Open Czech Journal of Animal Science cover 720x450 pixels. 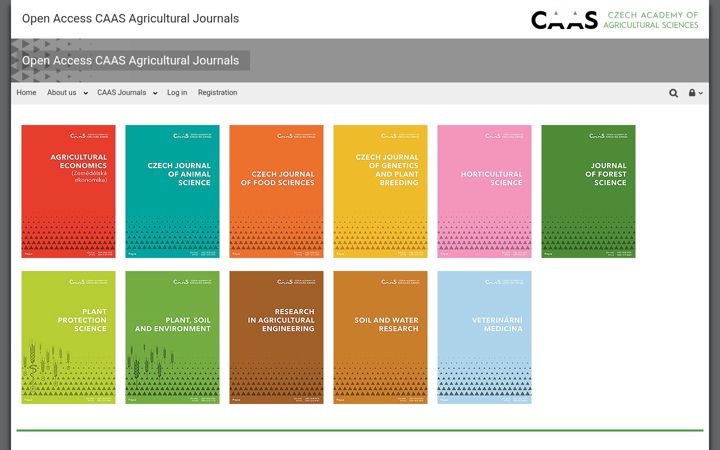172,191
